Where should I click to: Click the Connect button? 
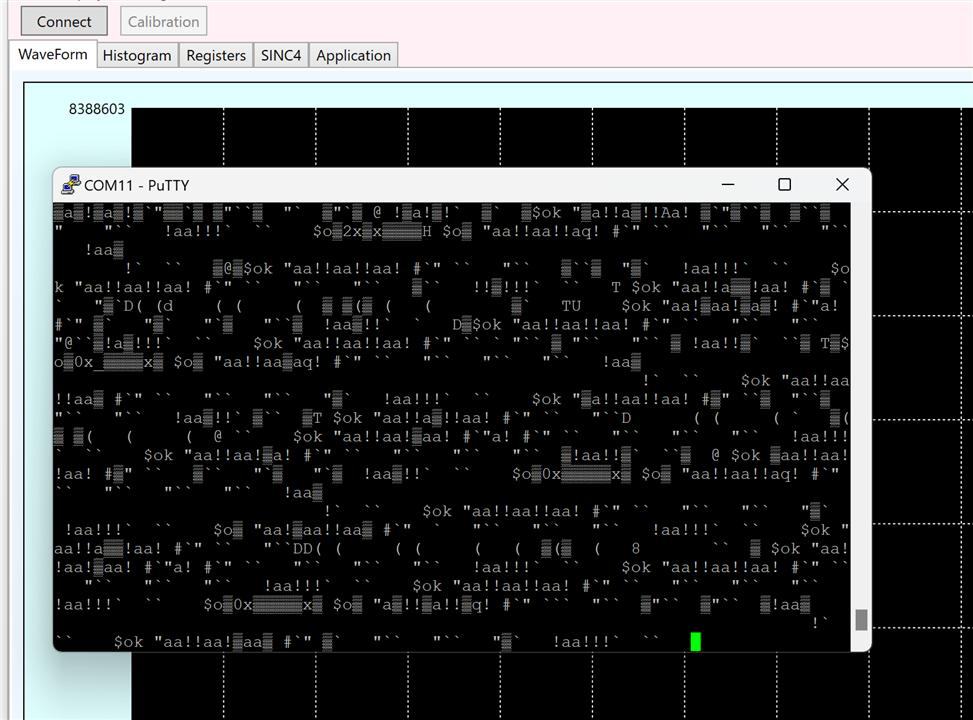(x=64, y=22)
